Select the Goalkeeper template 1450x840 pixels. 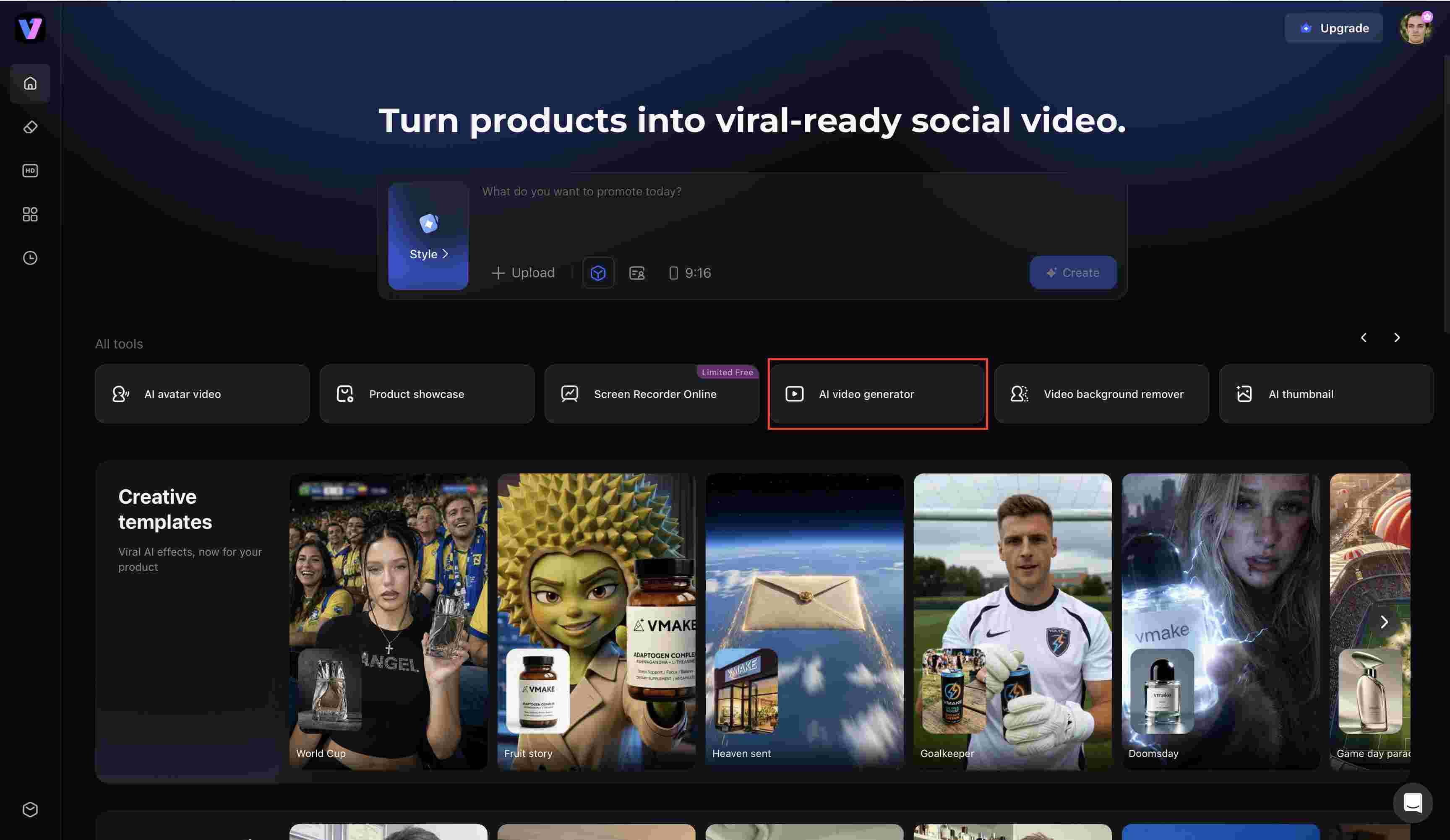[1013, 622]
